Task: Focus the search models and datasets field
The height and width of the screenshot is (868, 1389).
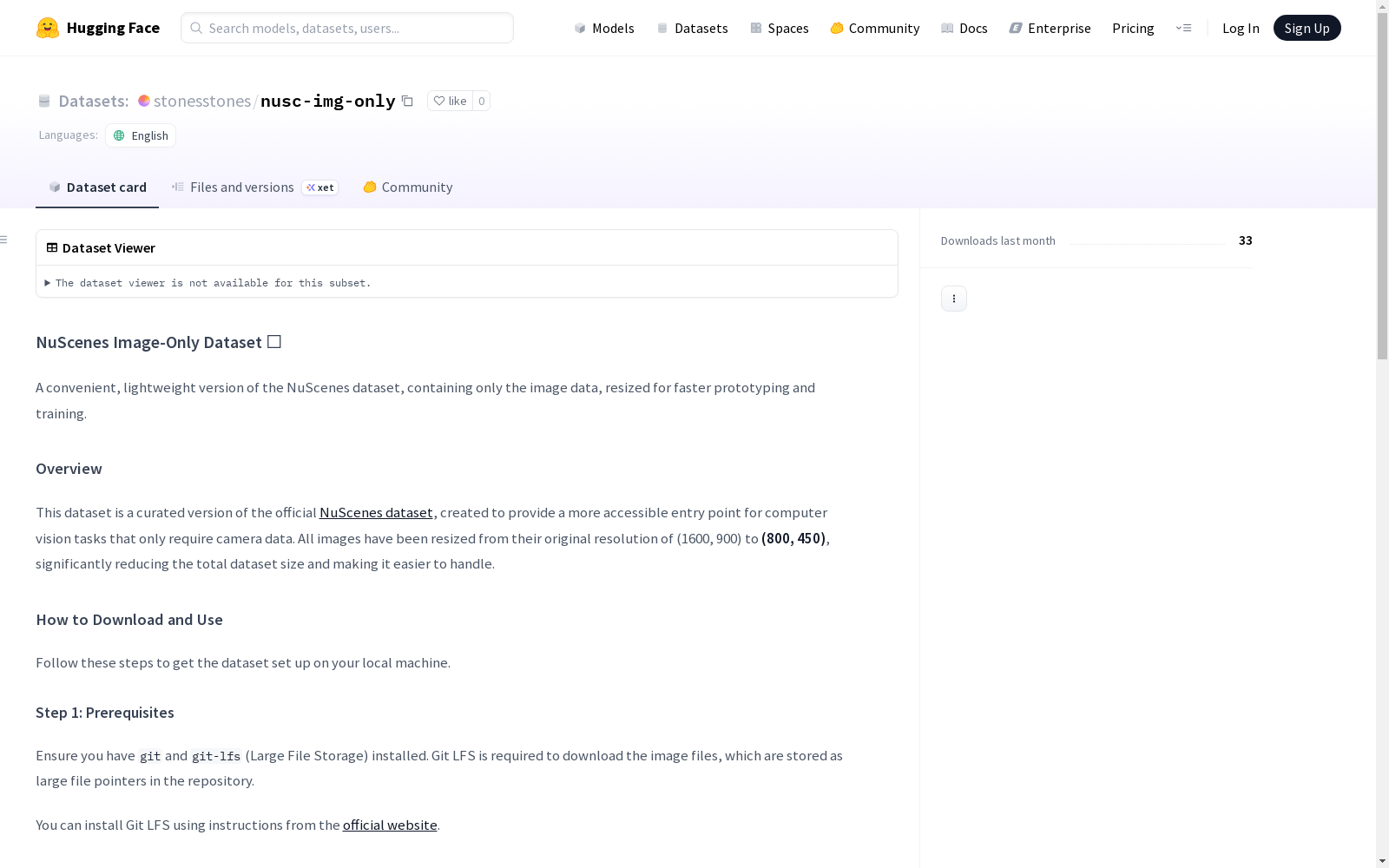Action: pos(347,28)
